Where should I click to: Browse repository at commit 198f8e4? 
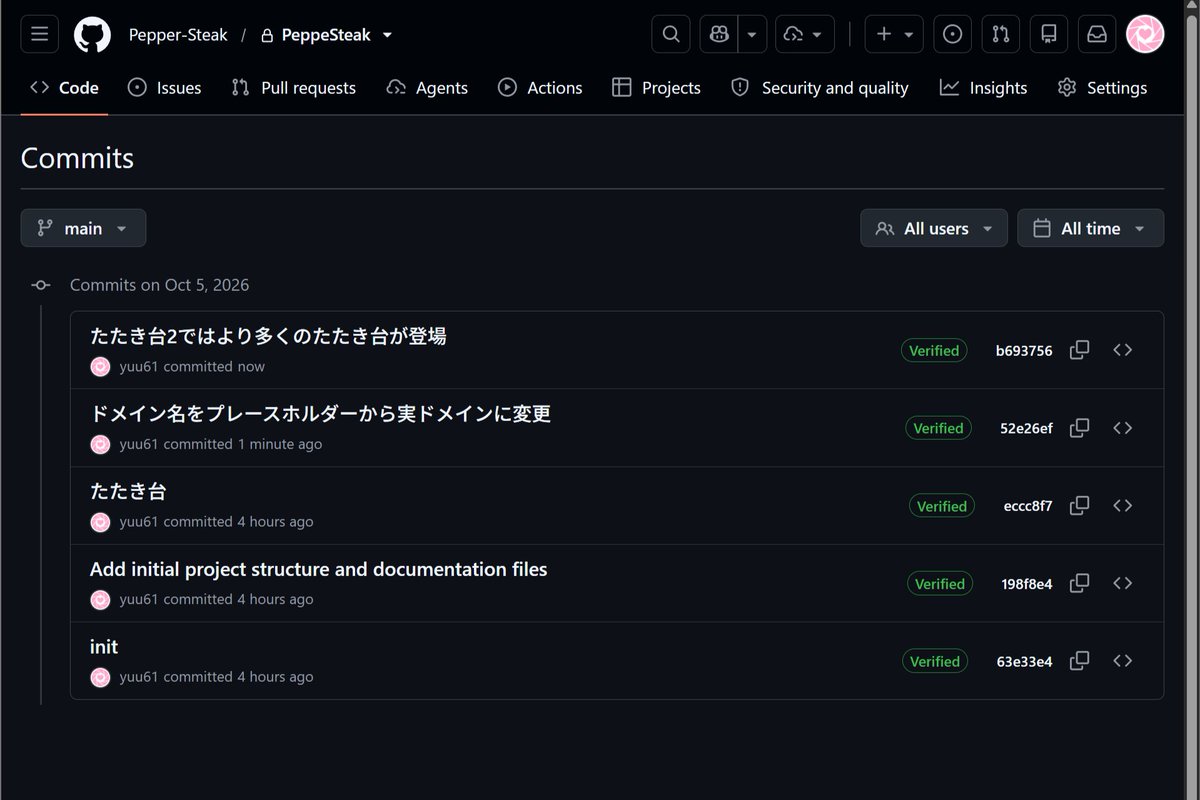point(1123,583)
